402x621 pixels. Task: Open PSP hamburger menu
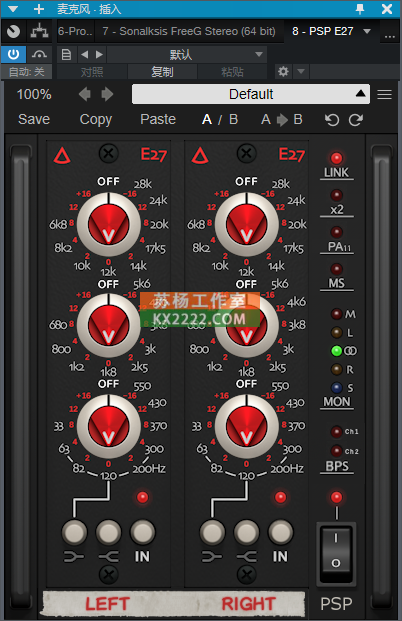click(385, 95)
